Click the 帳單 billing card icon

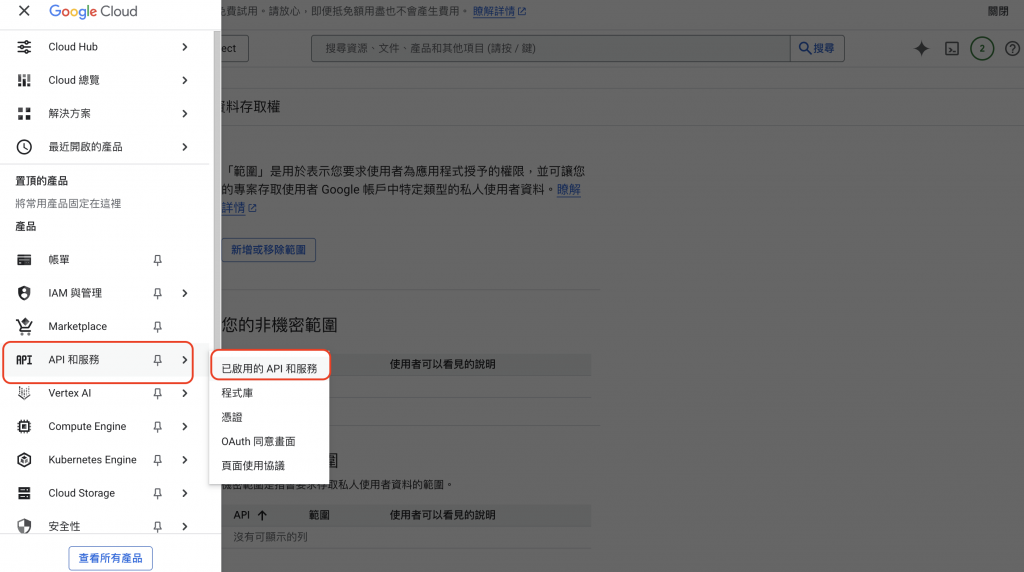point(24,260)
